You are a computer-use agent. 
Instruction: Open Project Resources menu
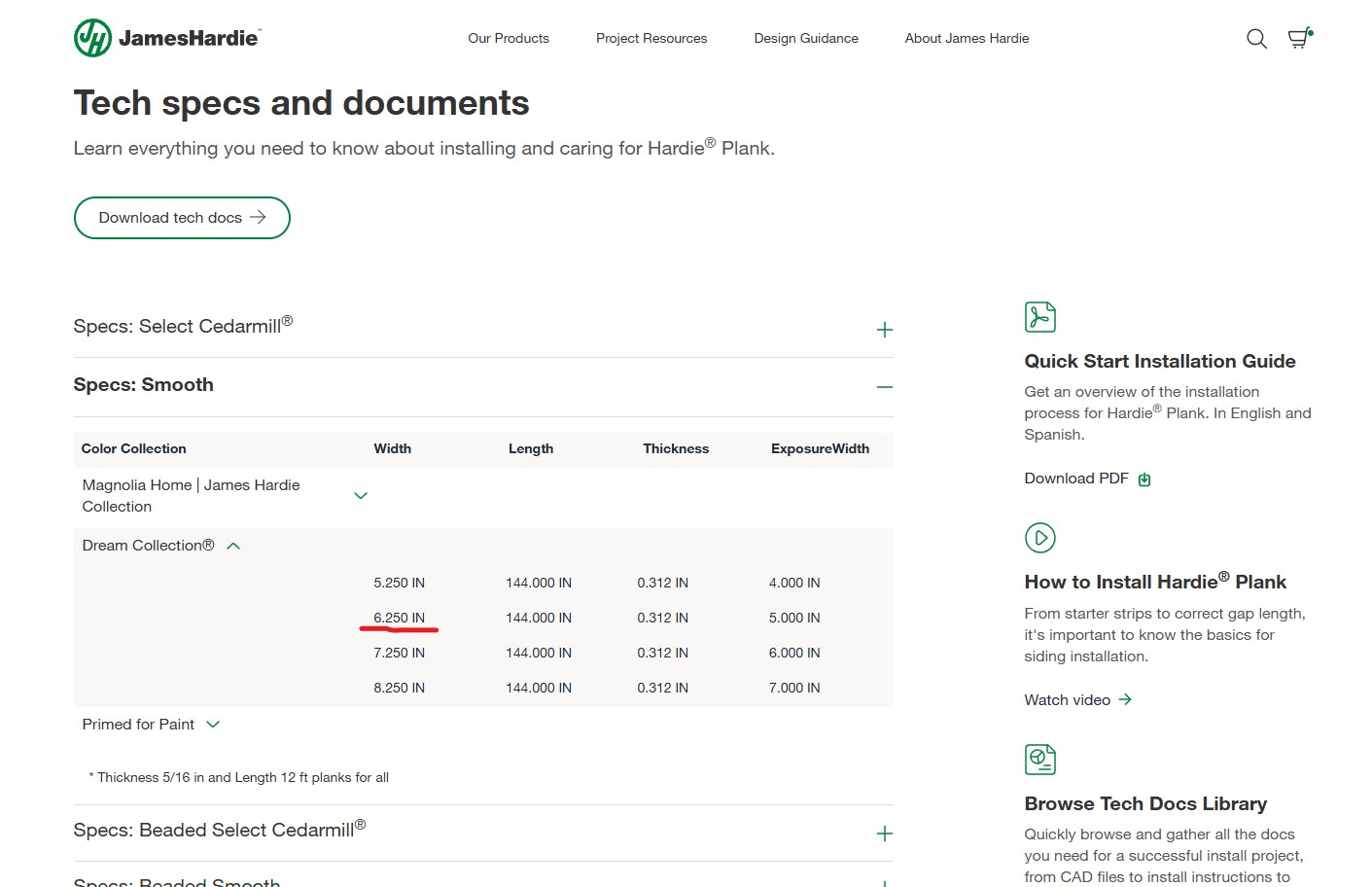click(x=651, y=39)
